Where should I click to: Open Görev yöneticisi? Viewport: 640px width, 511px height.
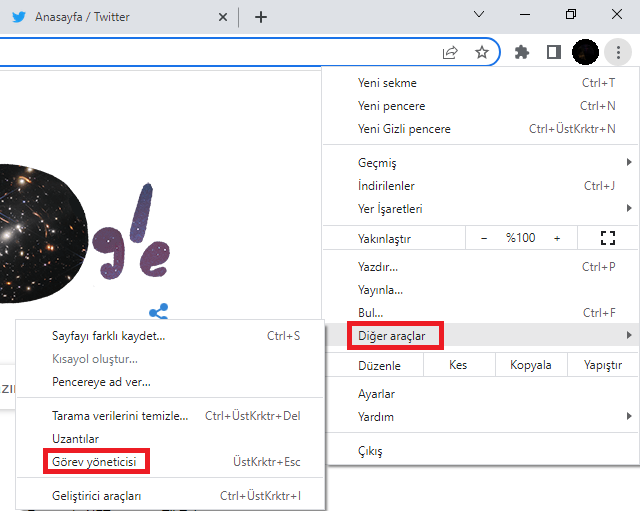coord(170,462)
